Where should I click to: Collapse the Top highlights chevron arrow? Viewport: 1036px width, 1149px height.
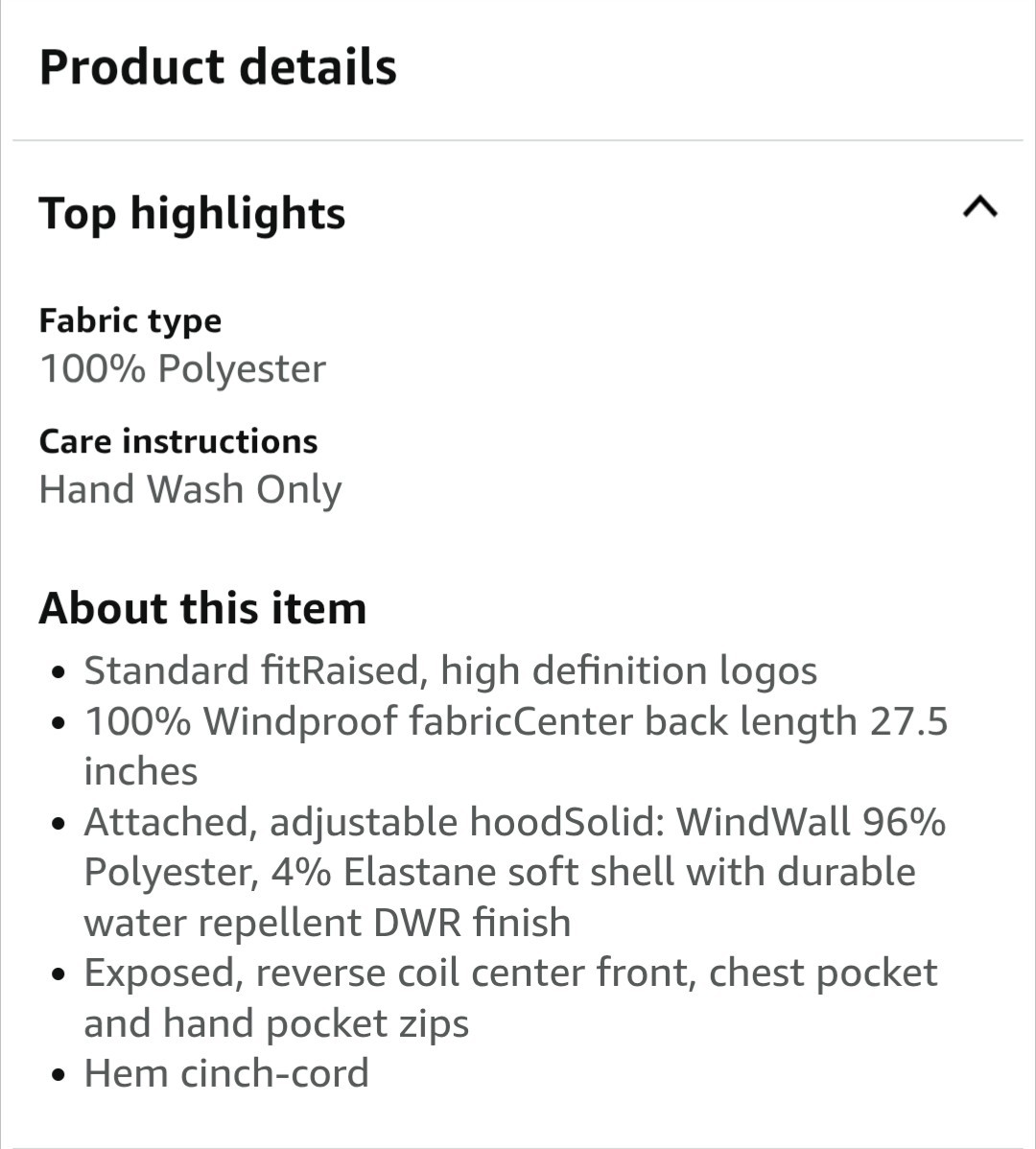click(x=979, y=207)
